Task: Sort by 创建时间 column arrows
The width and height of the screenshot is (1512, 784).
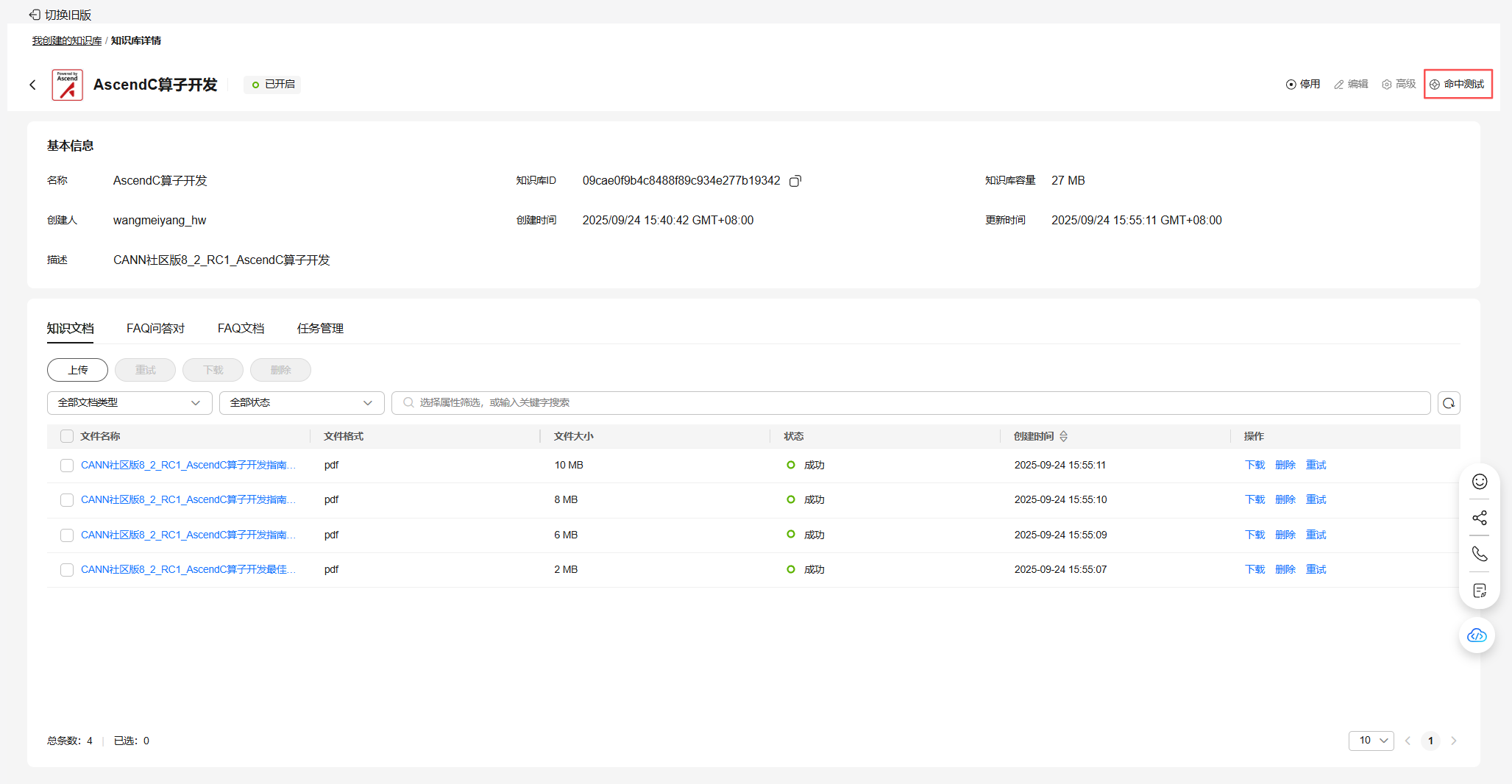Action: (x=1063, y=436)
